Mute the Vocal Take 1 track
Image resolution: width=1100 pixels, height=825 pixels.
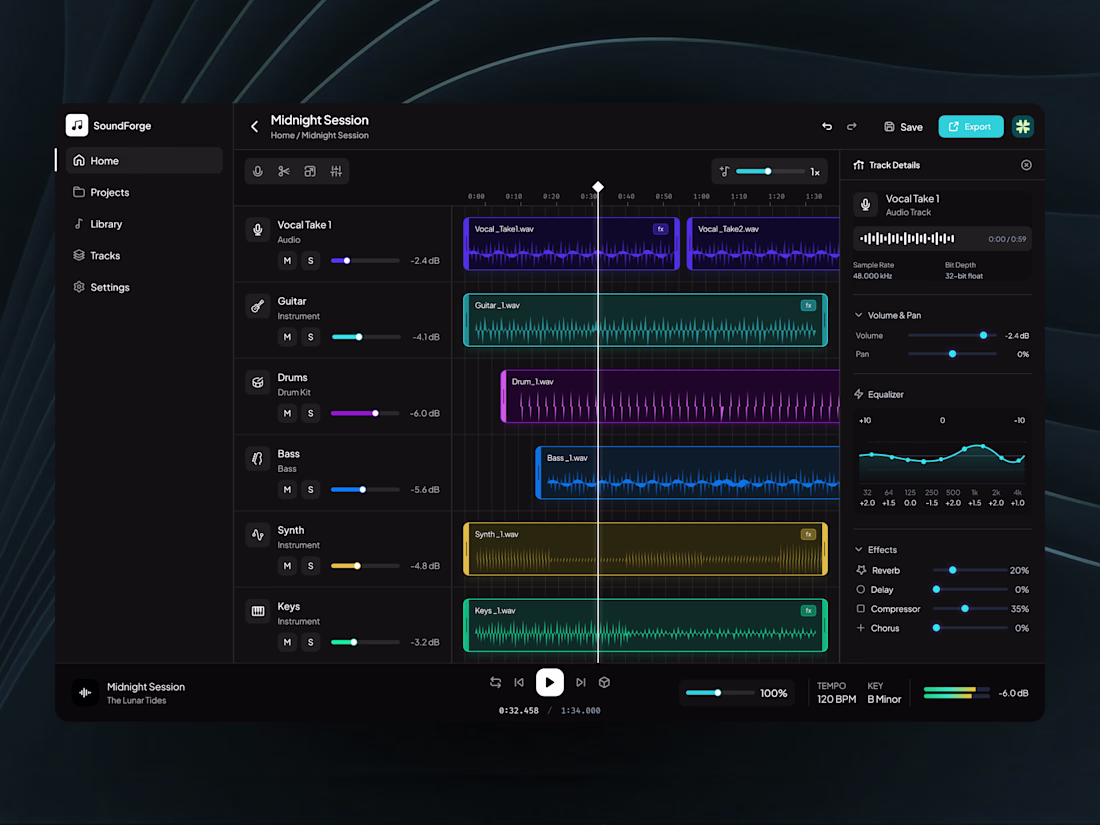287,260
